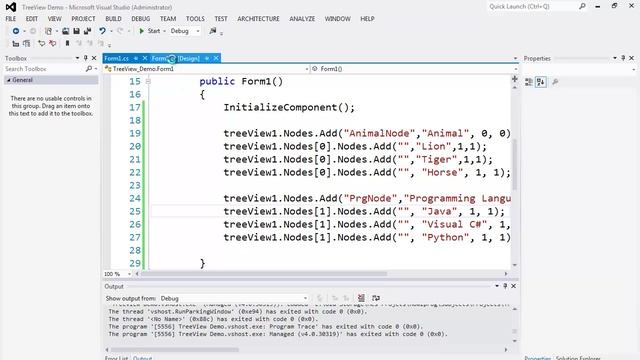Click the Display Parameter Info icon
640x360 pixels.
click(x=27, y=43)
